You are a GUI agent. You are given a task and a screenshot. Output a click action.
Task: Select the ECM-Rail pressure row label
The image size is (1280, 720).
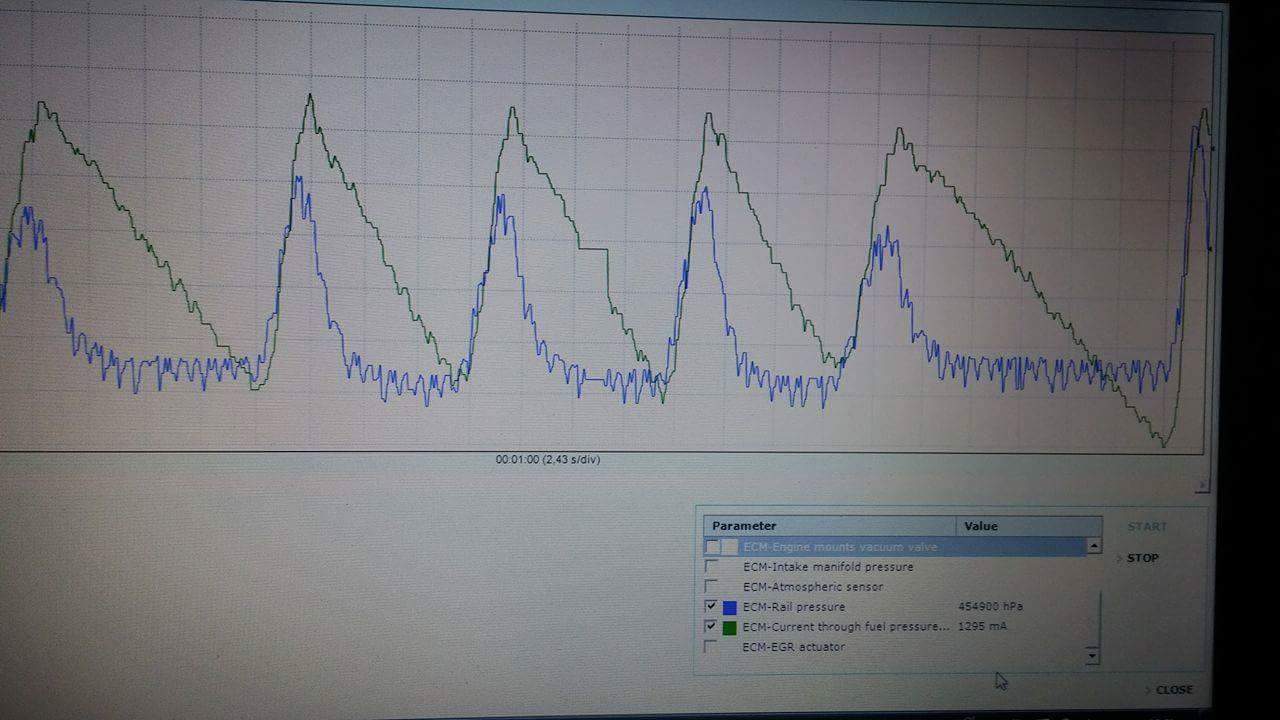coord(793,607)
